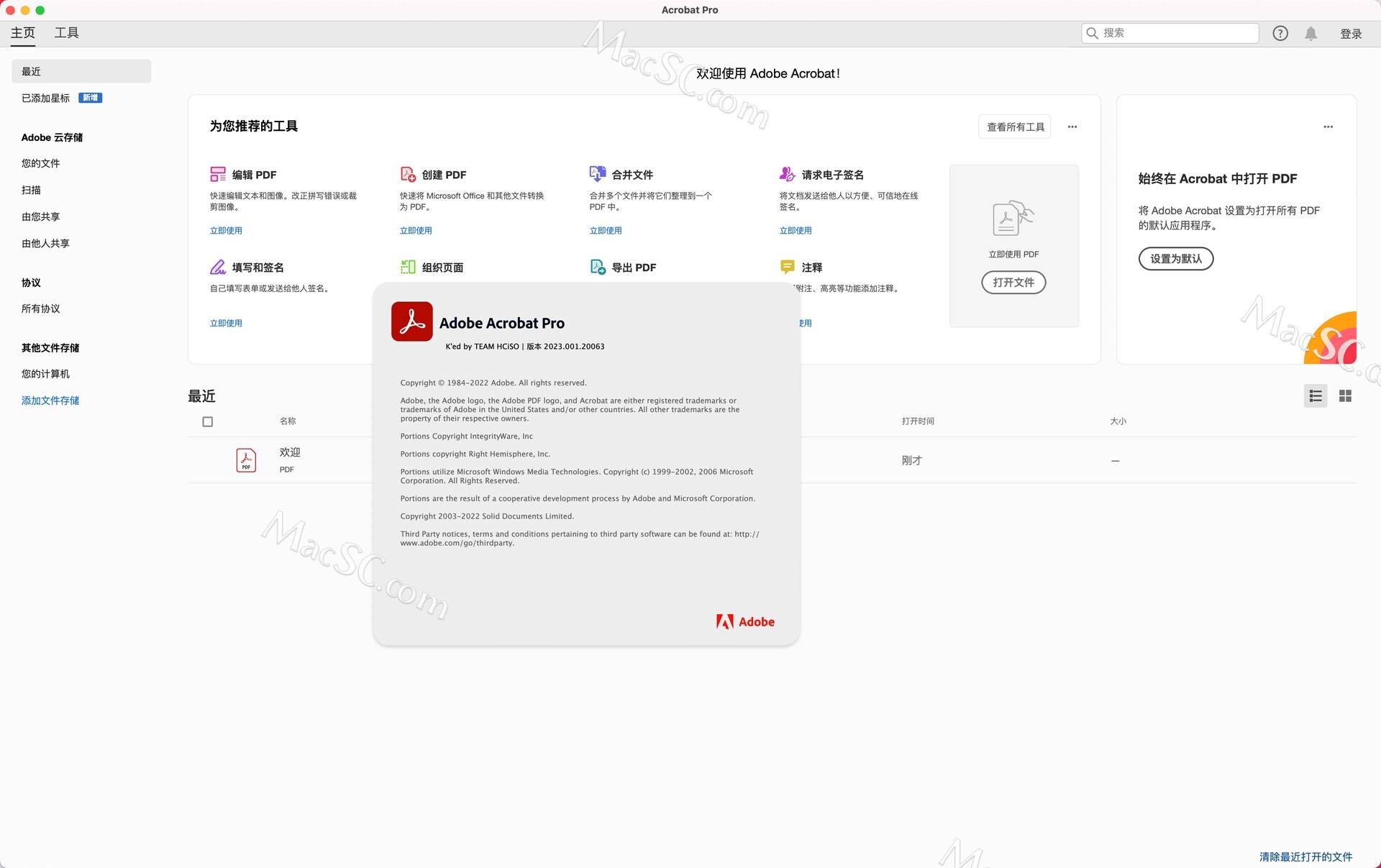Focus the 搜索 search input field
This screenshot has height=868, width=1381.
1170,33
